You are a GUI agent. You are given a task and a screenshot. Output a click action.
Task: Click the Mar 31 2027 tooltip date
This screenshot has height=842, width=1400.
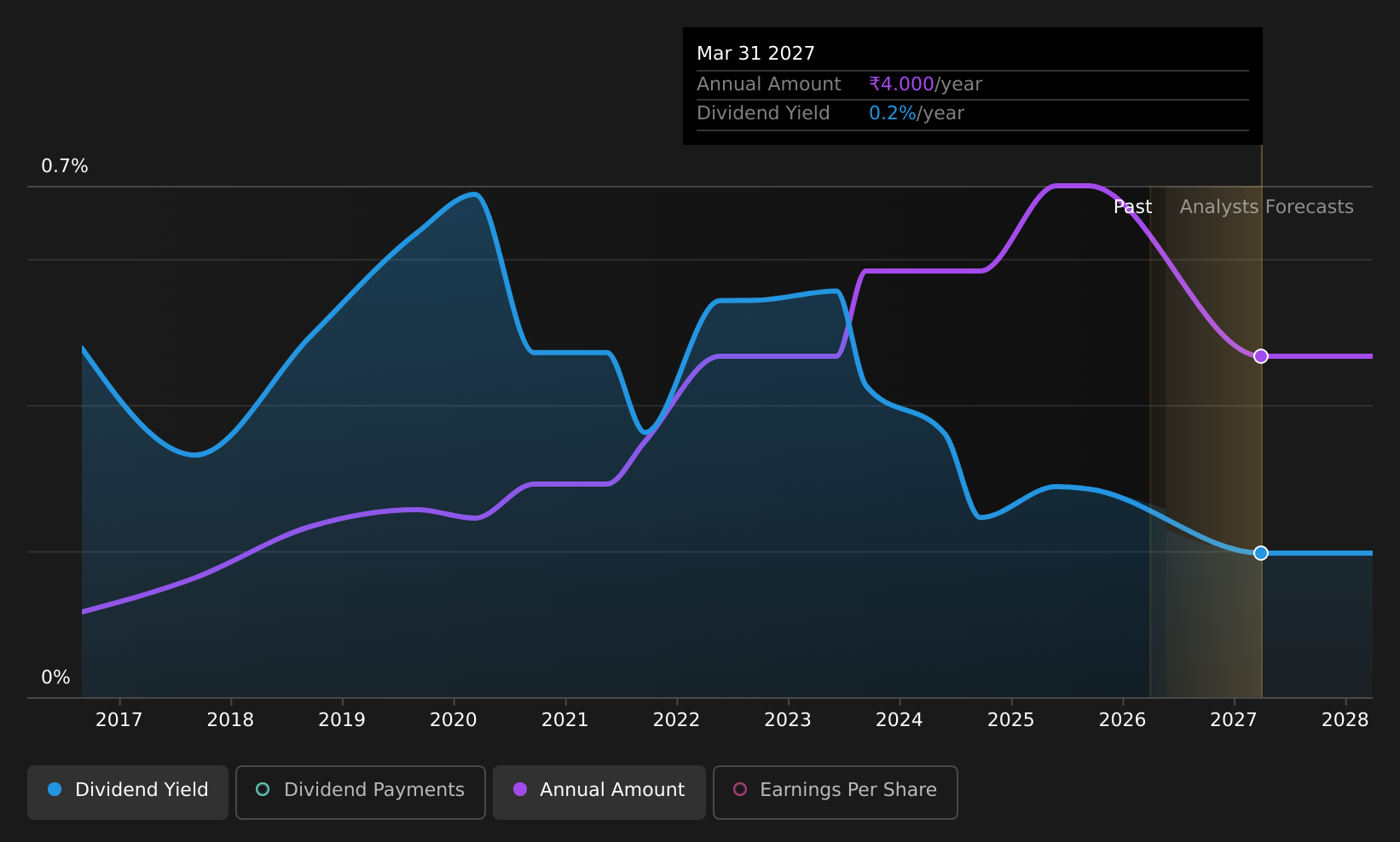pos(755,54)
